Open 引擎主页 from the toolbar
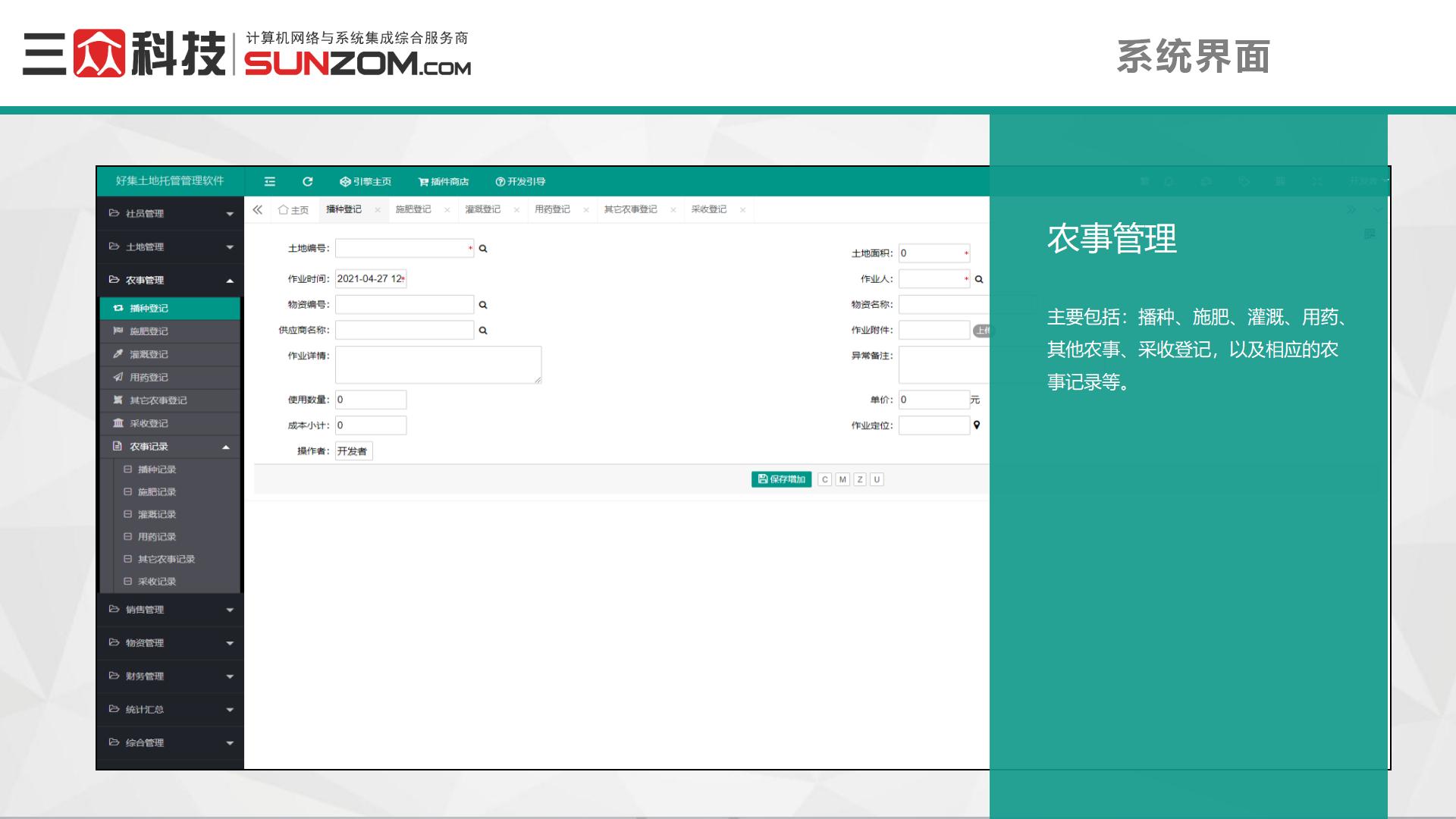 click(x=366, y=181)
